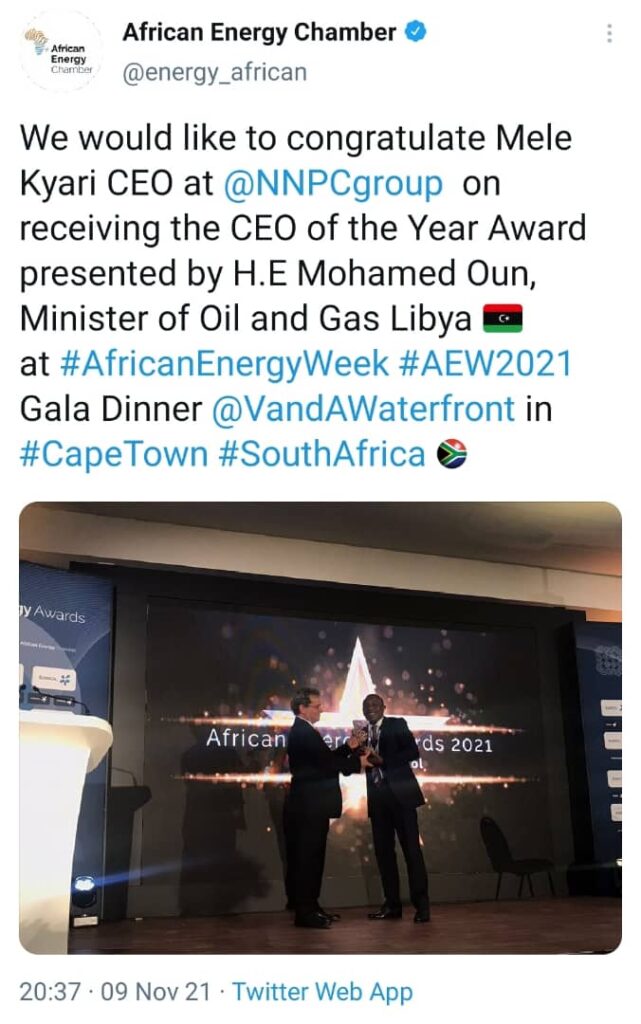
Task: Open the #AfricanEnergyWeek hashtag
Action: click(224, 365)
